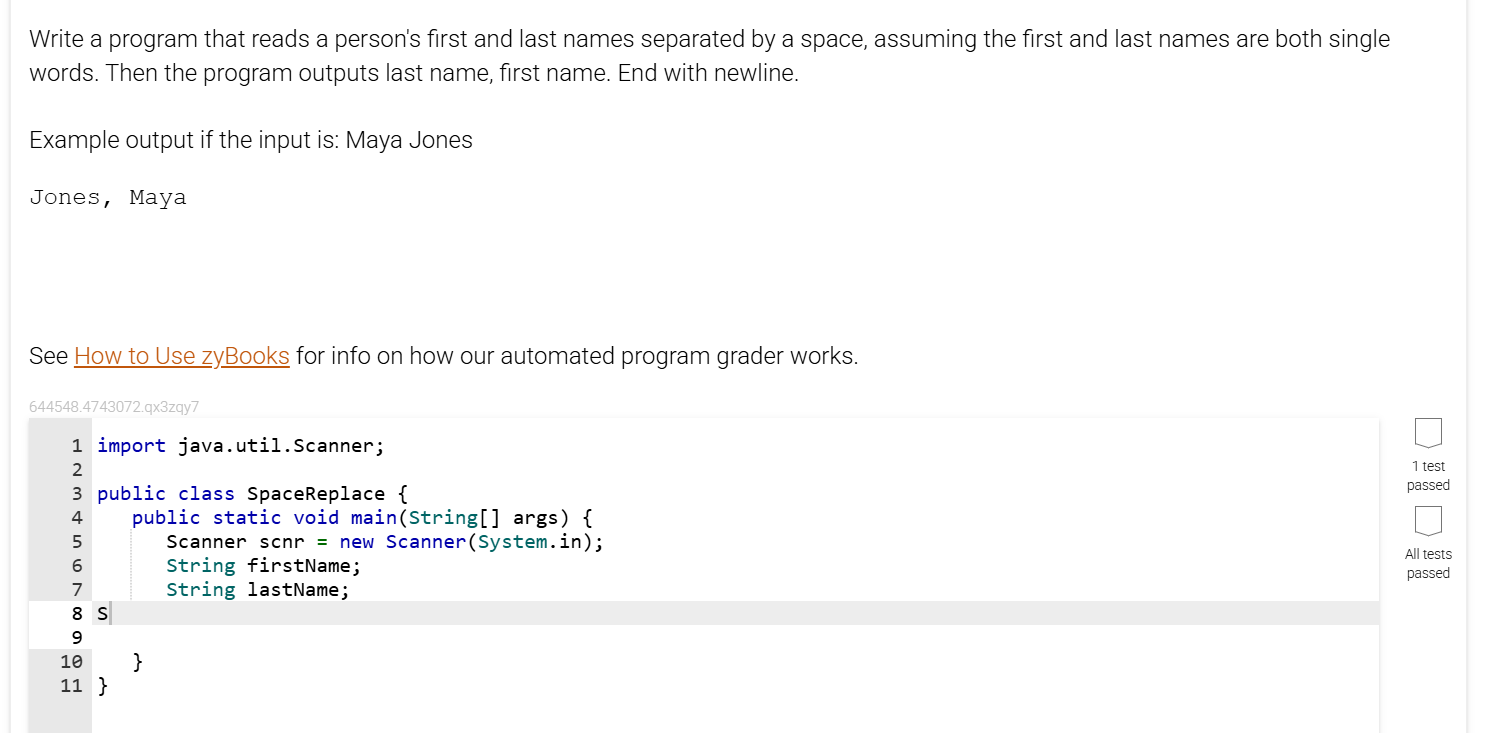Click line number 8 beside the cursor line
Viewport: 1502px width, 733px height.
(x=77, y=613)
